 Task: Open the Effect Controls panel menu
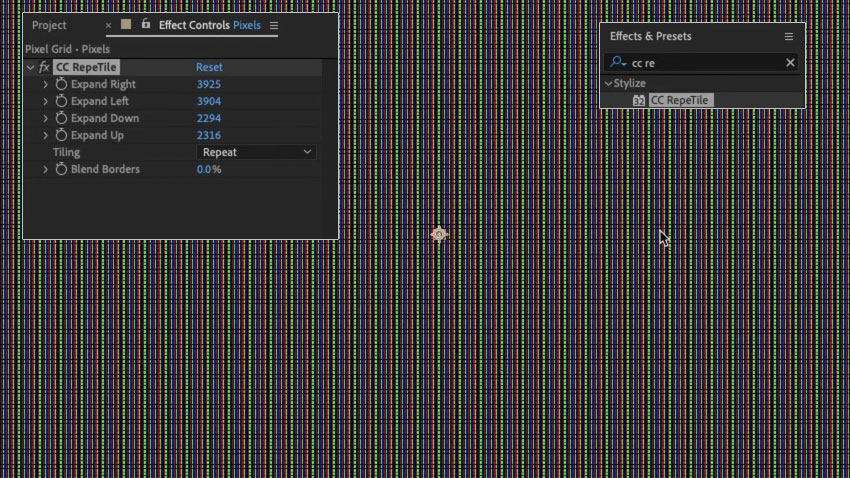tap(274, 25)
